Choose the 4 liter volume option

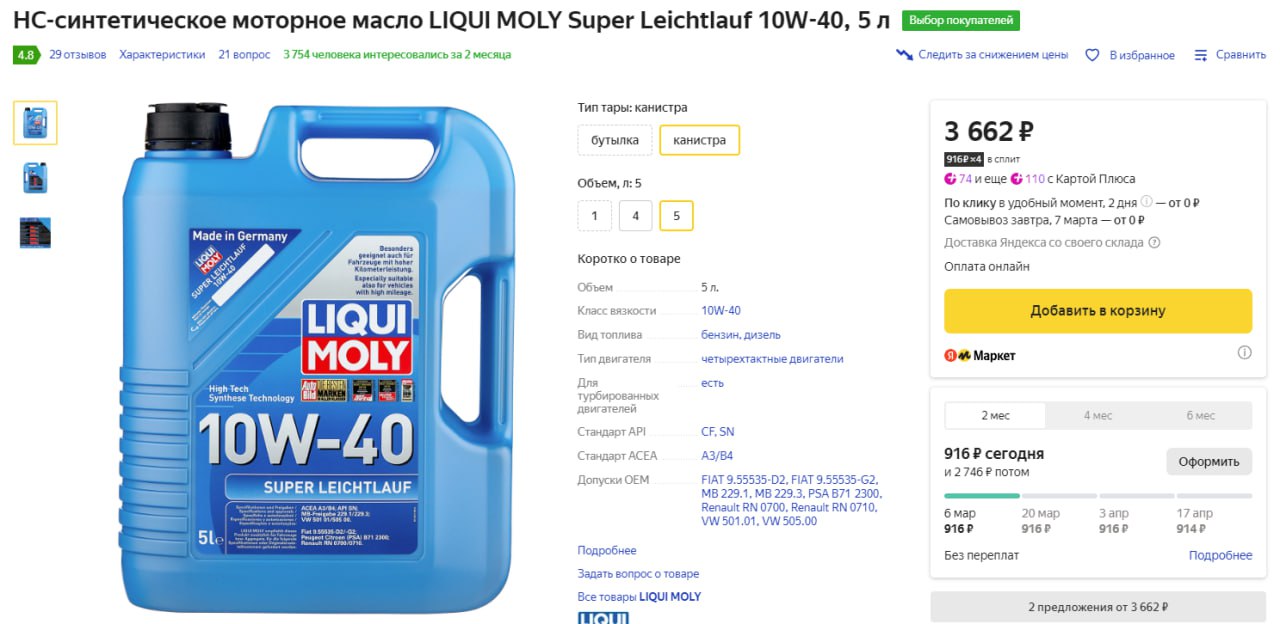point(635,215)
